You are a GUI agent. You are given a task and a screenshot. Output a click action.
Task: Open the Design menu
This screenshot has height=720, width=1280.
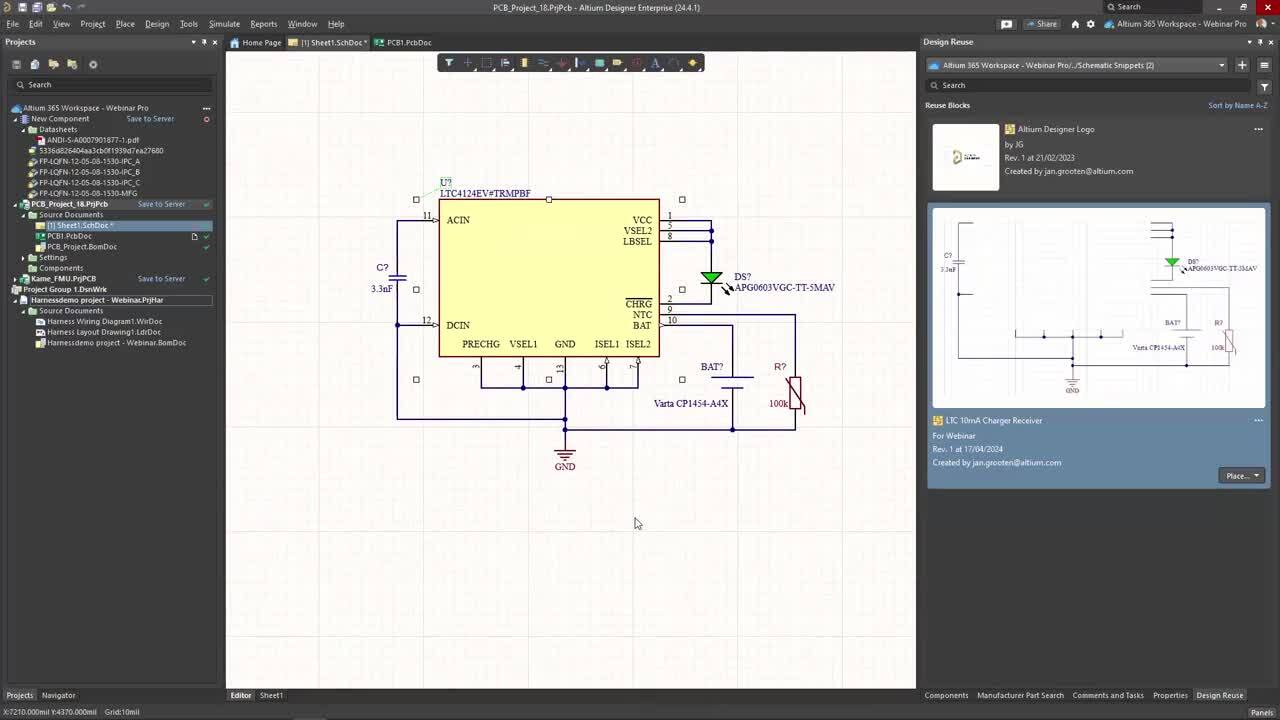click(x=157, y=24)
